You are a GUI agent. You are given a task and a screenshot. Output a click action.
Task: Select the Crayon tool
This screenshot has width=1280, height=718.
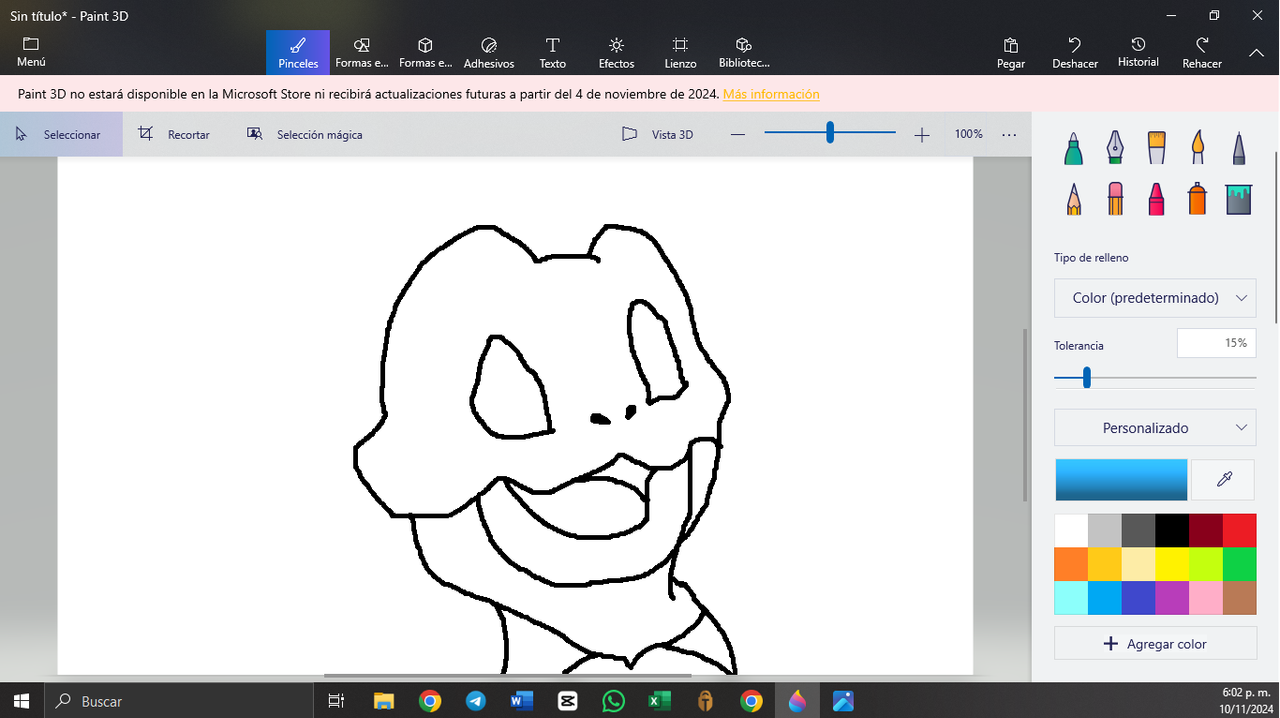[1156, 198]
